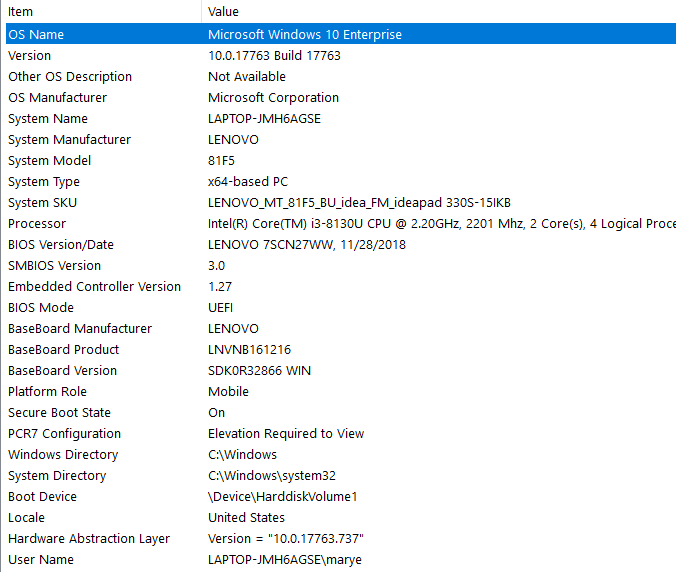Select the BIOS Version/Date row
Image resolution: width=676 pixels, height=572 pixels.
341,244
